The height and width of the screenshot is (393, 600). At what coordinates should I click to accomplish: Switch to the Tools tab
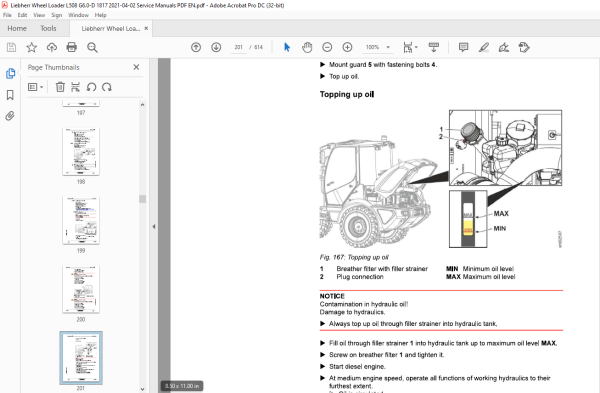pos(48,28)
